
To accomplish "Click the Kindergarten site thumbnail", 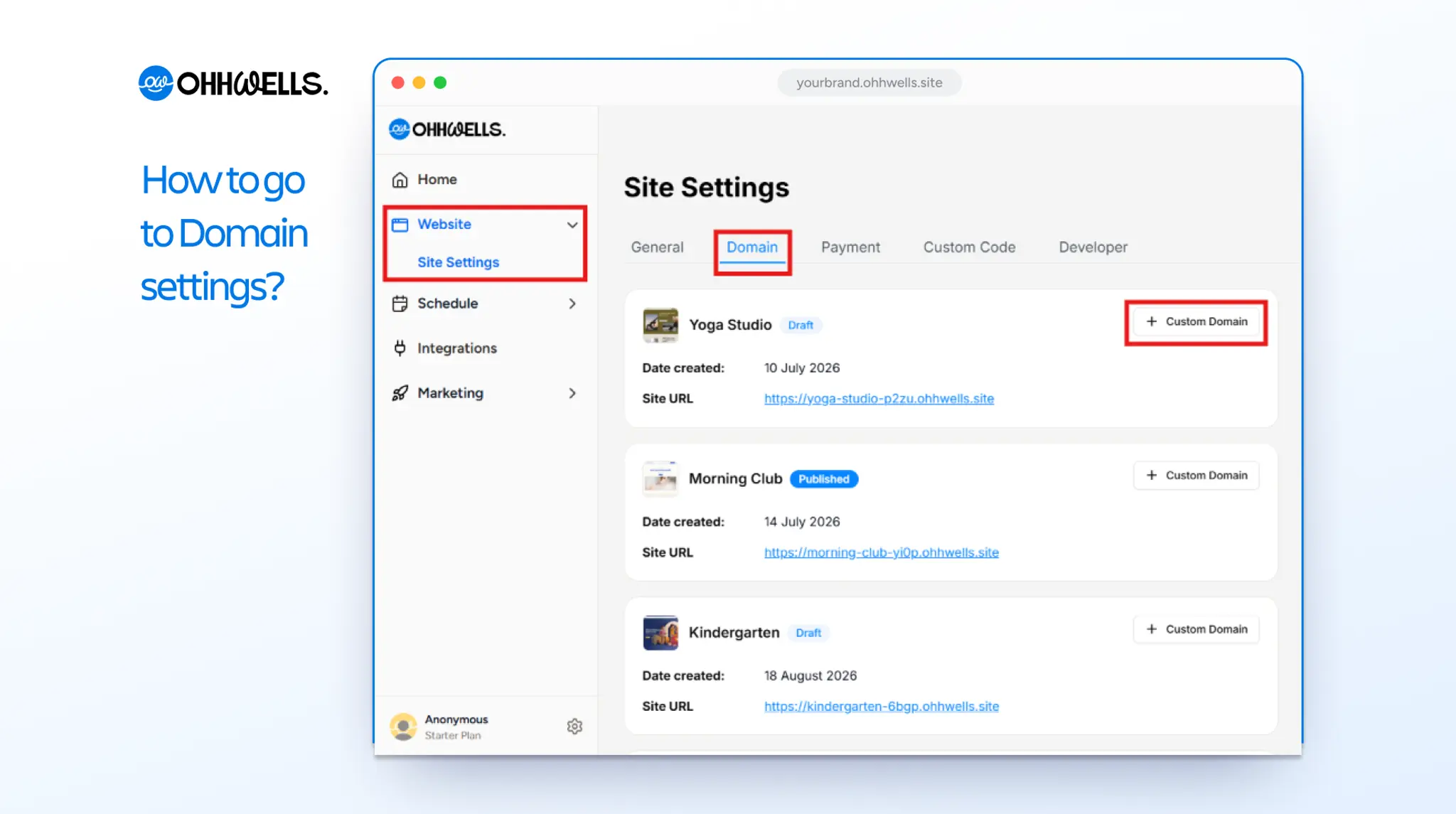I will pos(660,632).
